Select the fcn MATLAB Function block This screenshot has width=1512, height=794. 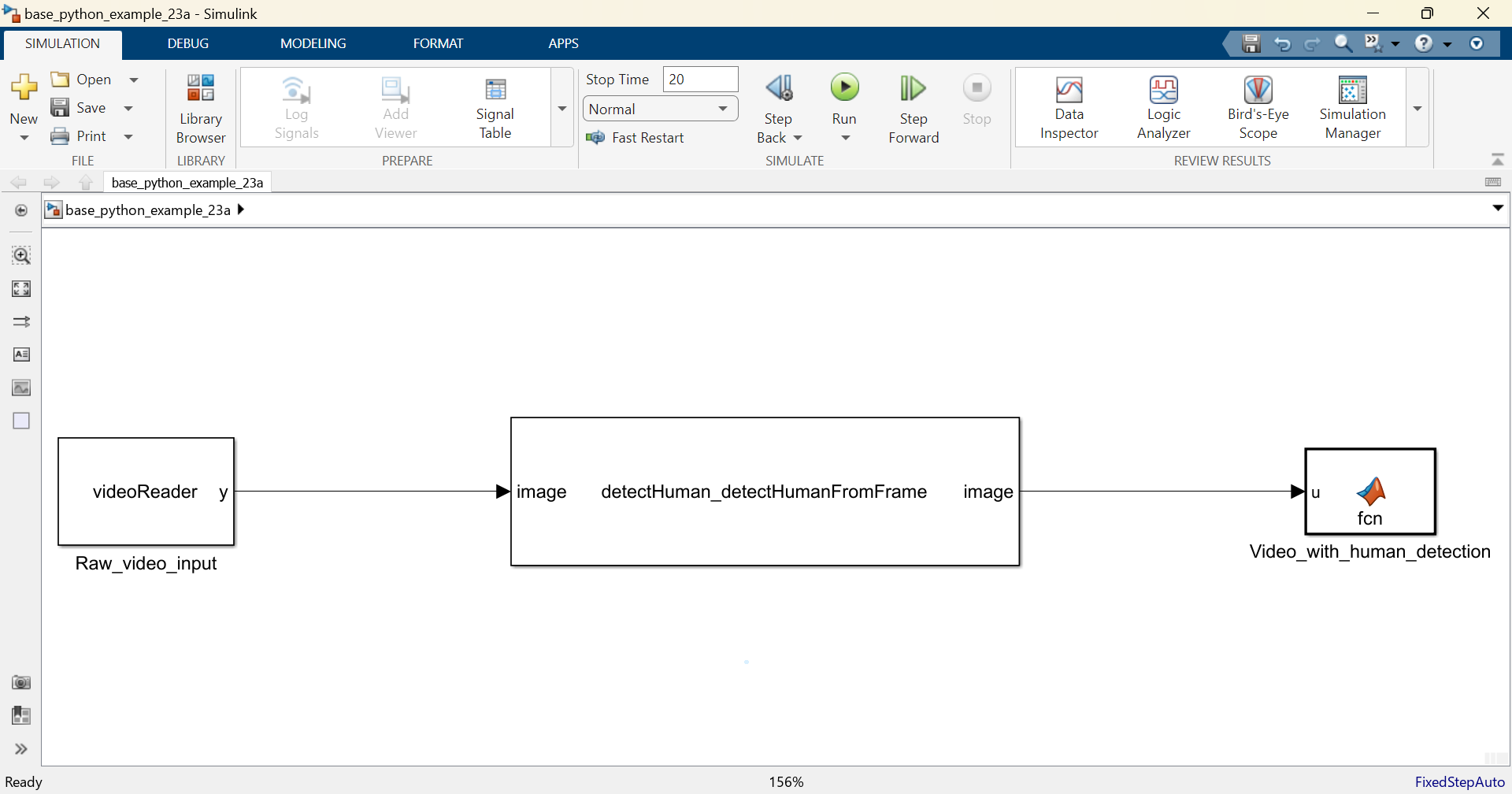(1370, 492)
